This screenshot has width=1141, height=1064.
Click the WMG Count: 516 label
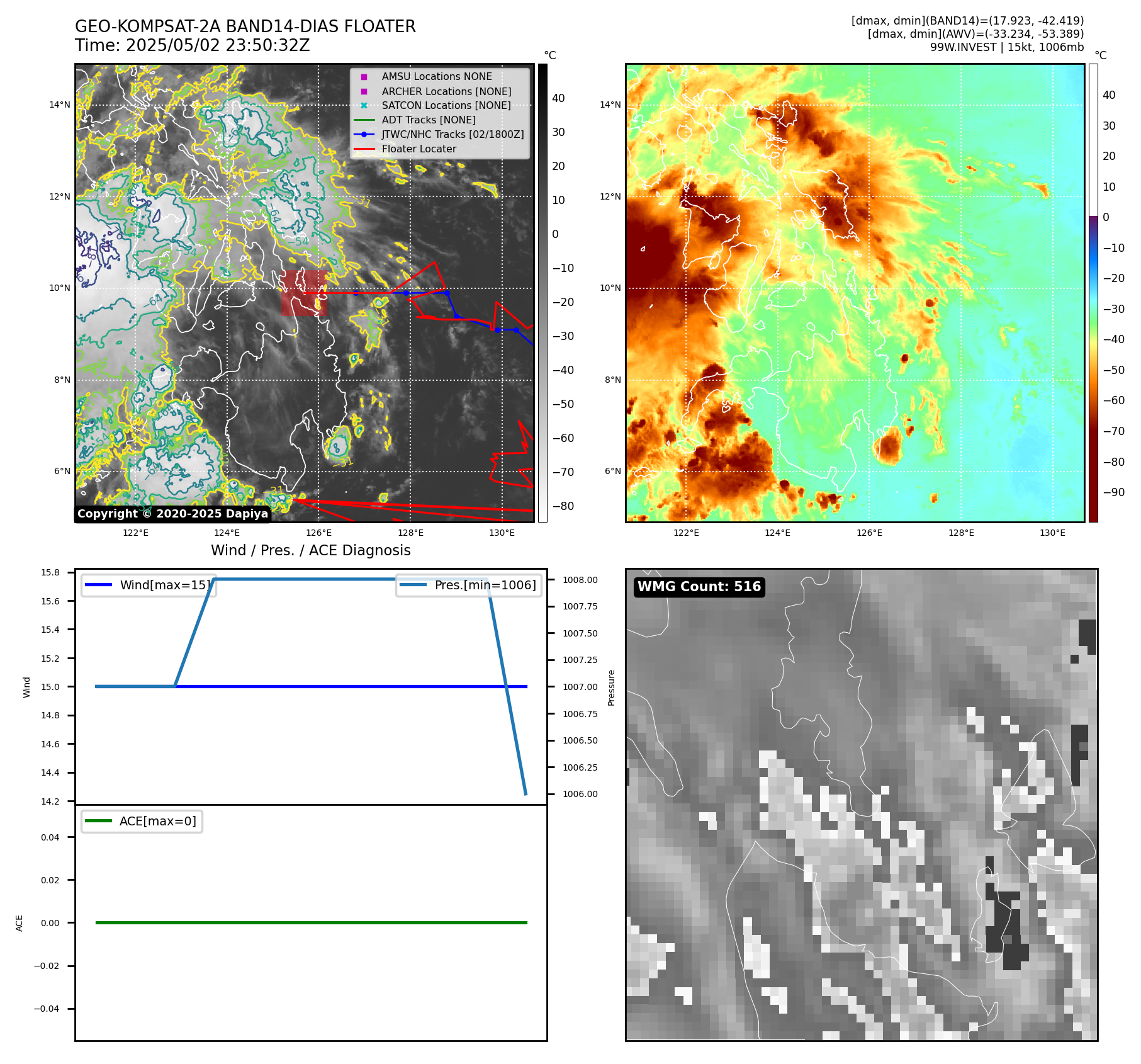pyautogui.click(x=699, y=587)
